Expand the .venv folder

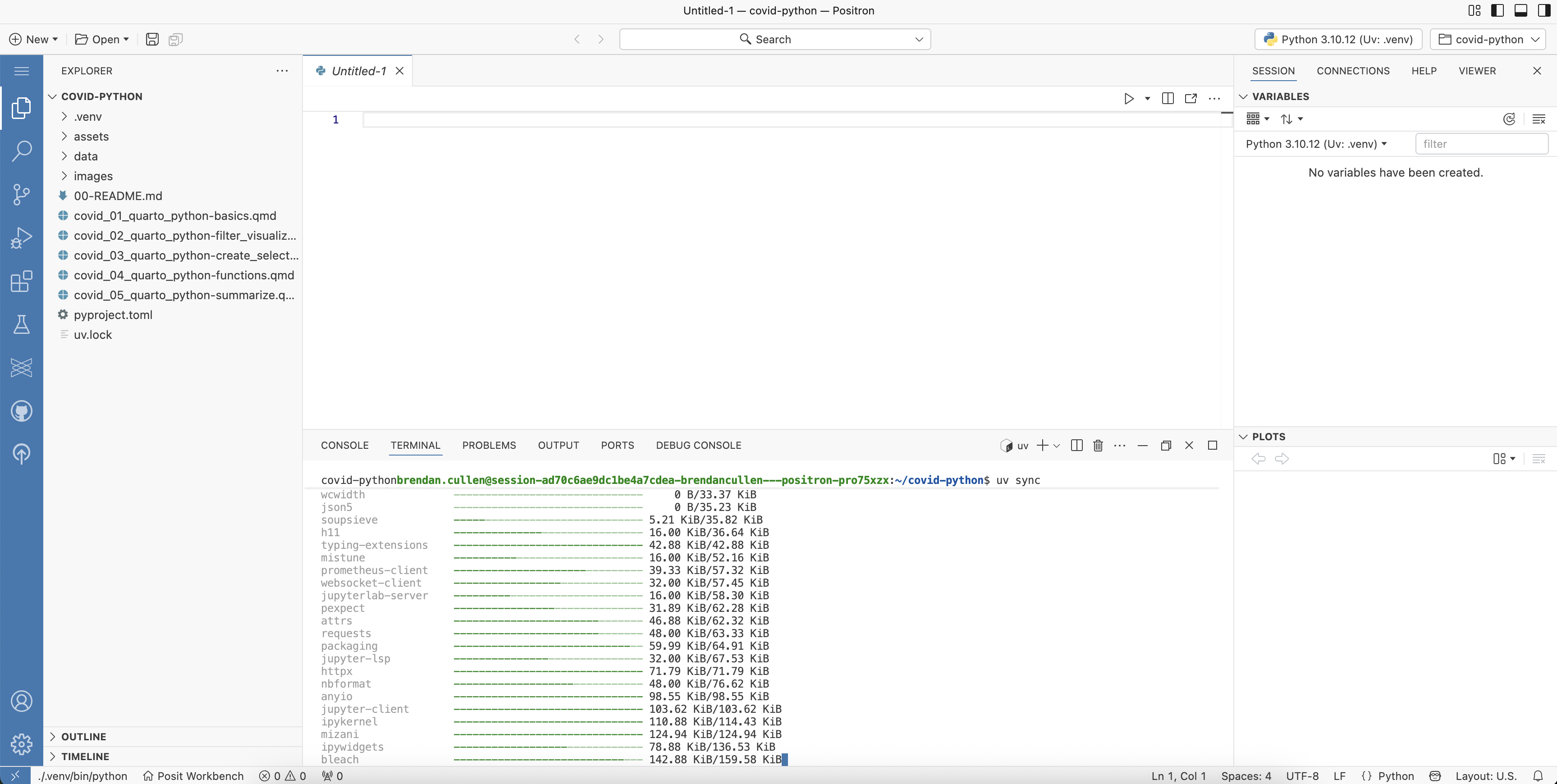pos(87,117)
